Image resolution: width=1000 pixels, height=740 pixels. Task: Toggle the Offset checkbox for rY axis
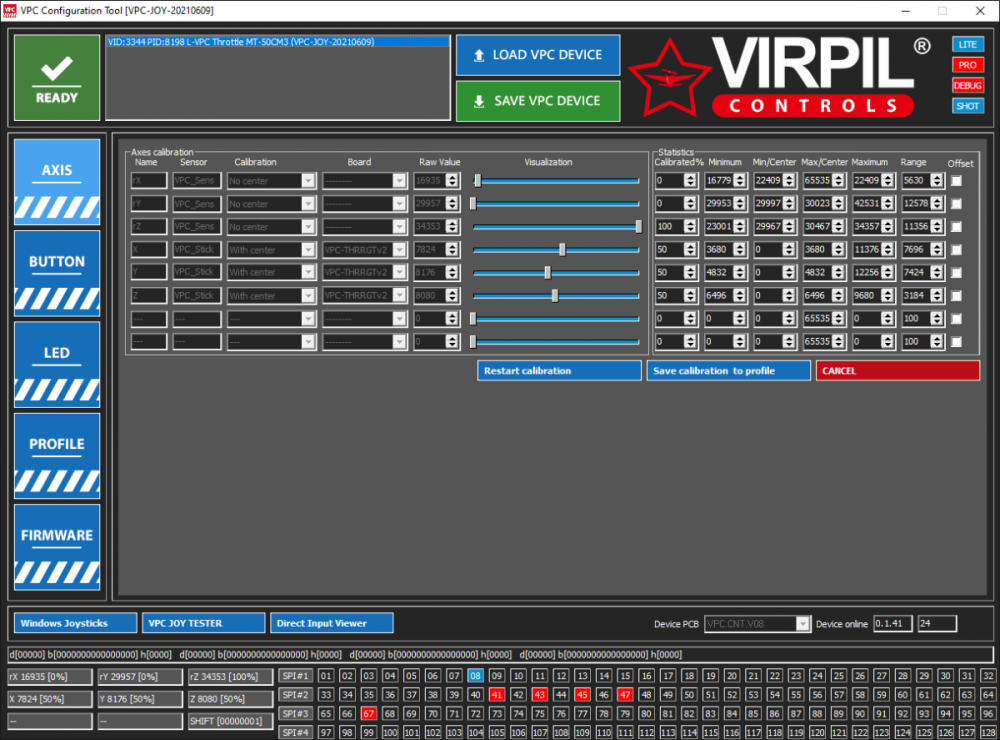[x=956, y=204]
